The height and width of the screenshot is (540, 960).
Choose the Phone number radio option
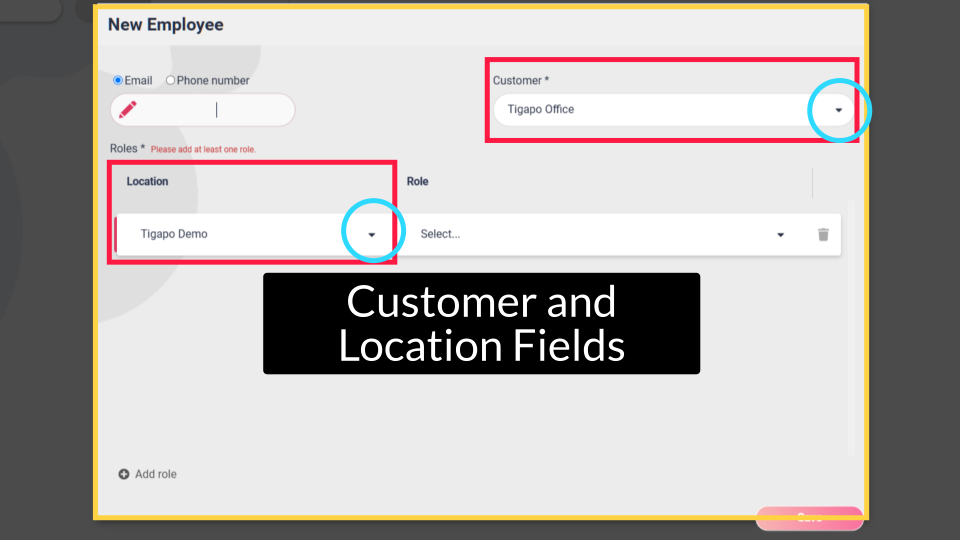(170, 80)
